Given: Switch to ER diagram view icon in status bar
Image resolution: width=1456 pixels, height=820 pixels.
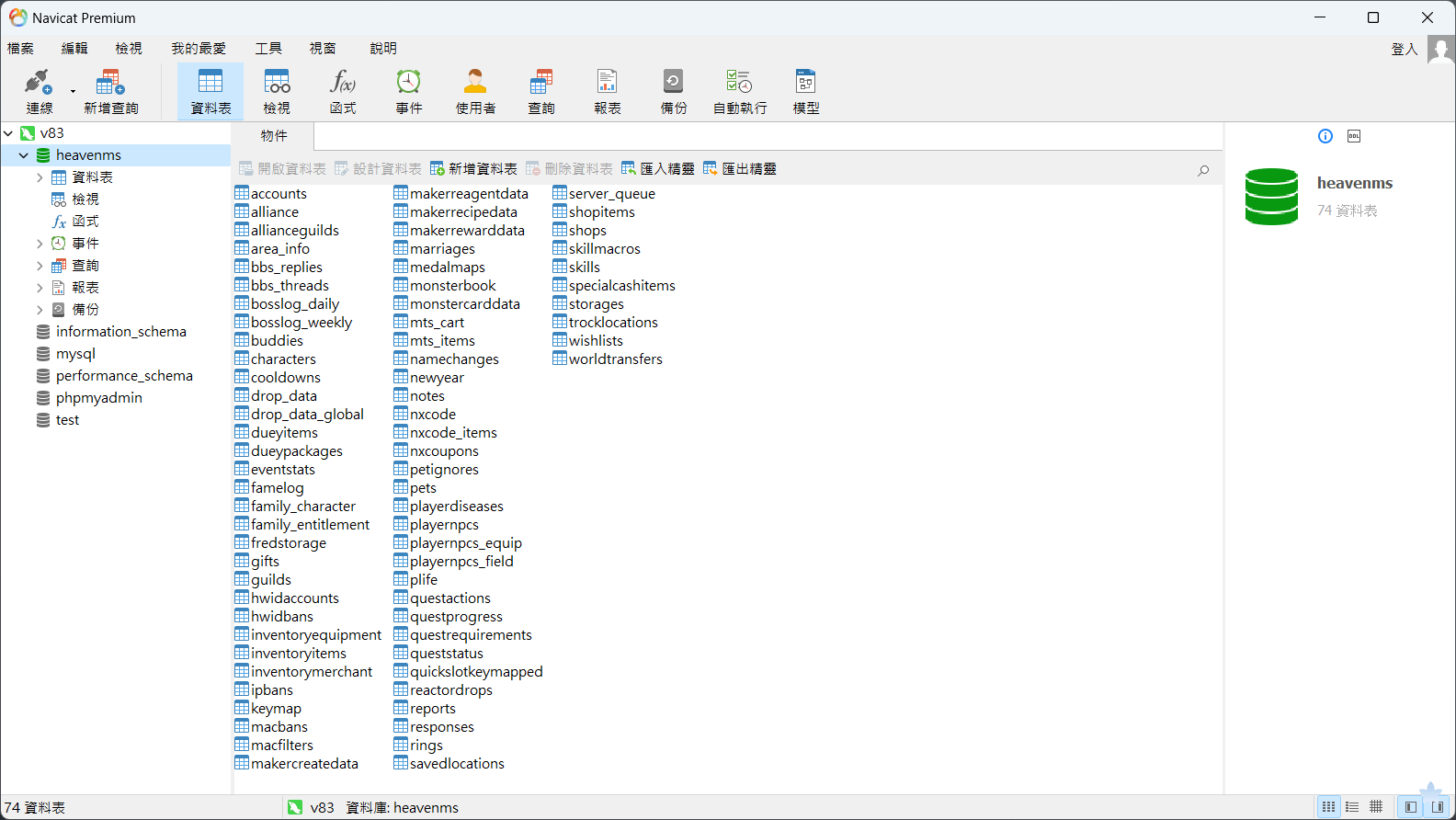Looking at the screenshot, I should click(x=1376, y=807).
